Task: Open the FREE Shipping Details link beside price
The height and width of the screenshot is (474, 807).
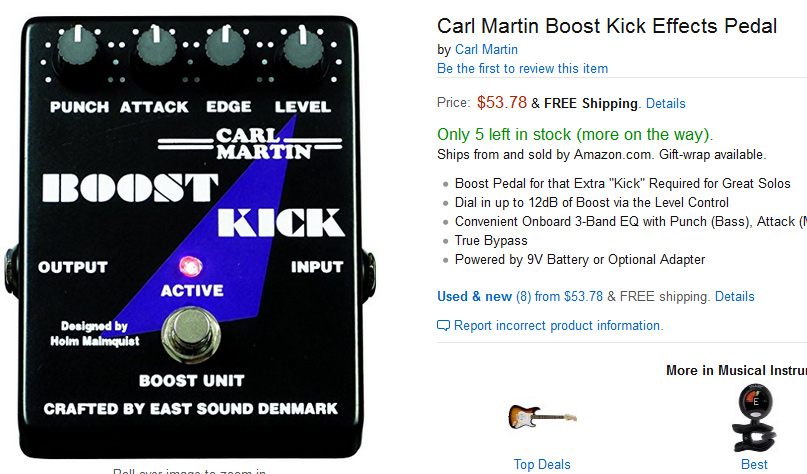Action: (x=666, y=103)
